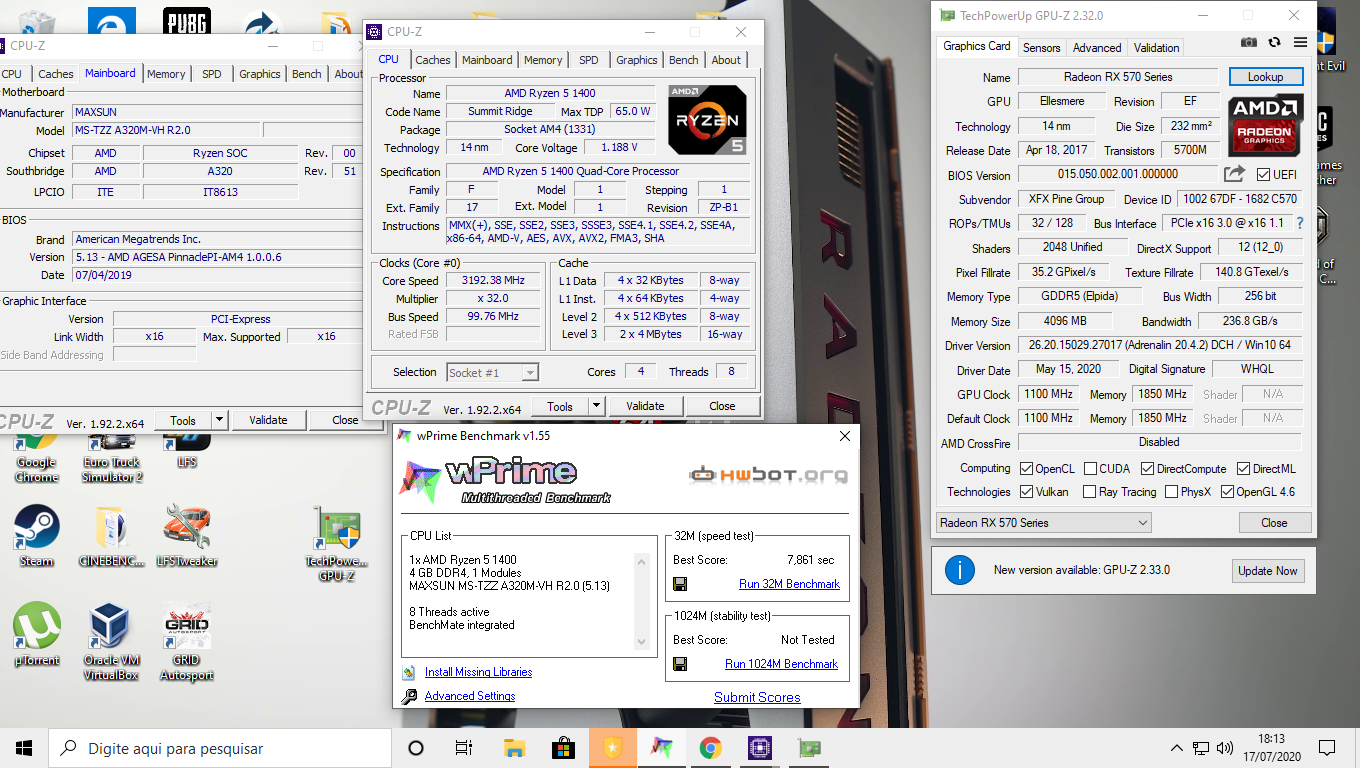Screen dimensions: 1360x768
Task: Switch to Chrome via taskbar icon
Action: pyautogui.click(x=710, y=748)
